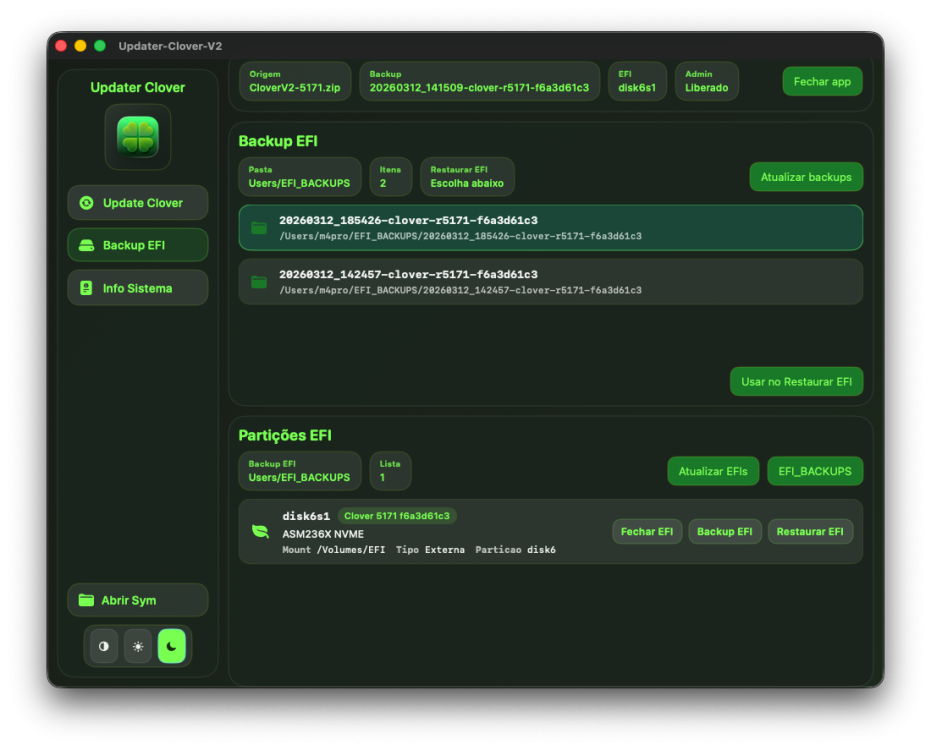This screenshot has height=750, width=931.
Task: Click the Backup EFI section heading
Action: click(x=278, y=141)
